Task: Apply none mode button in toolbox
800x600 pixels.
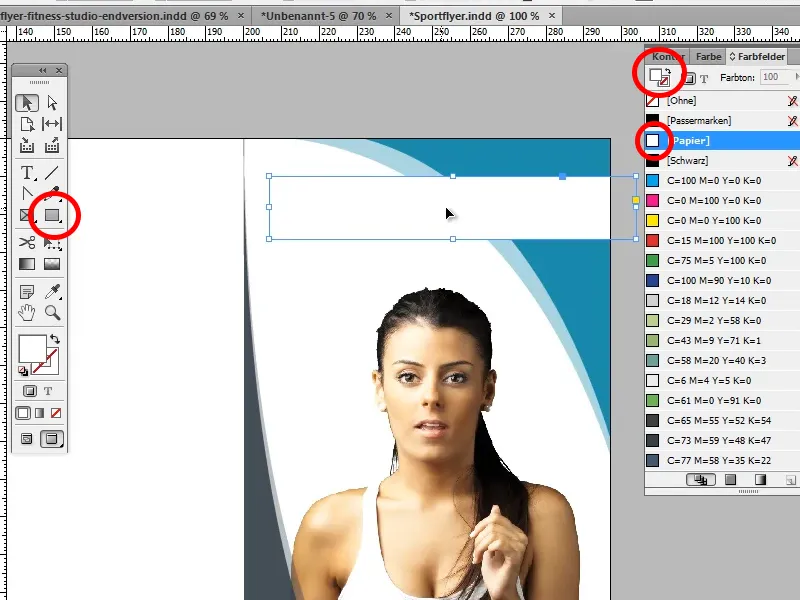Action: pyautogui.click(x=56, y=413)
